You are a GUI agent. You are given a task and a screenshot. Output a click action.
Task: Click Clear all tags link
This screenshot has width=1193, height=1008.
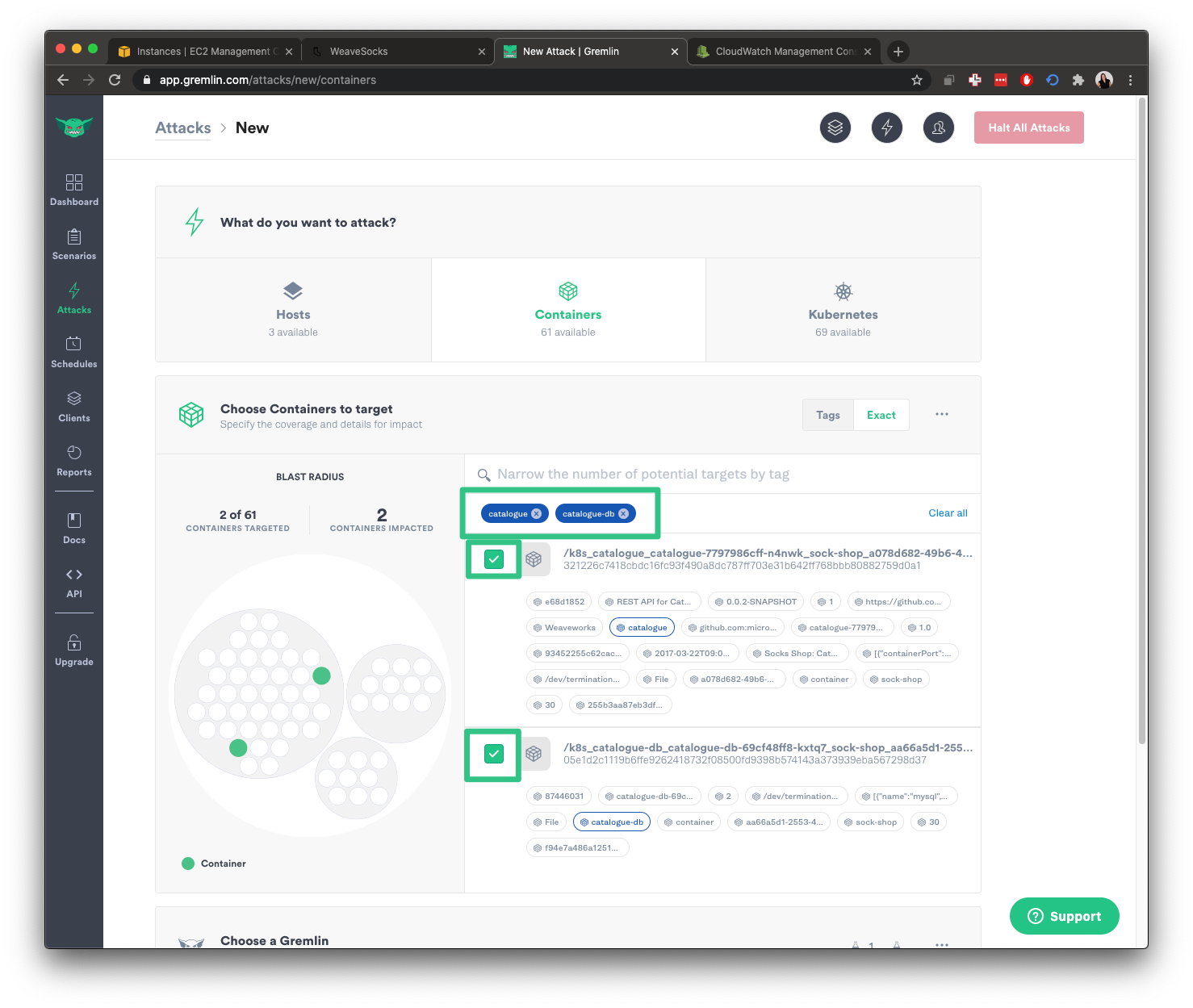(x=948, y=513)
